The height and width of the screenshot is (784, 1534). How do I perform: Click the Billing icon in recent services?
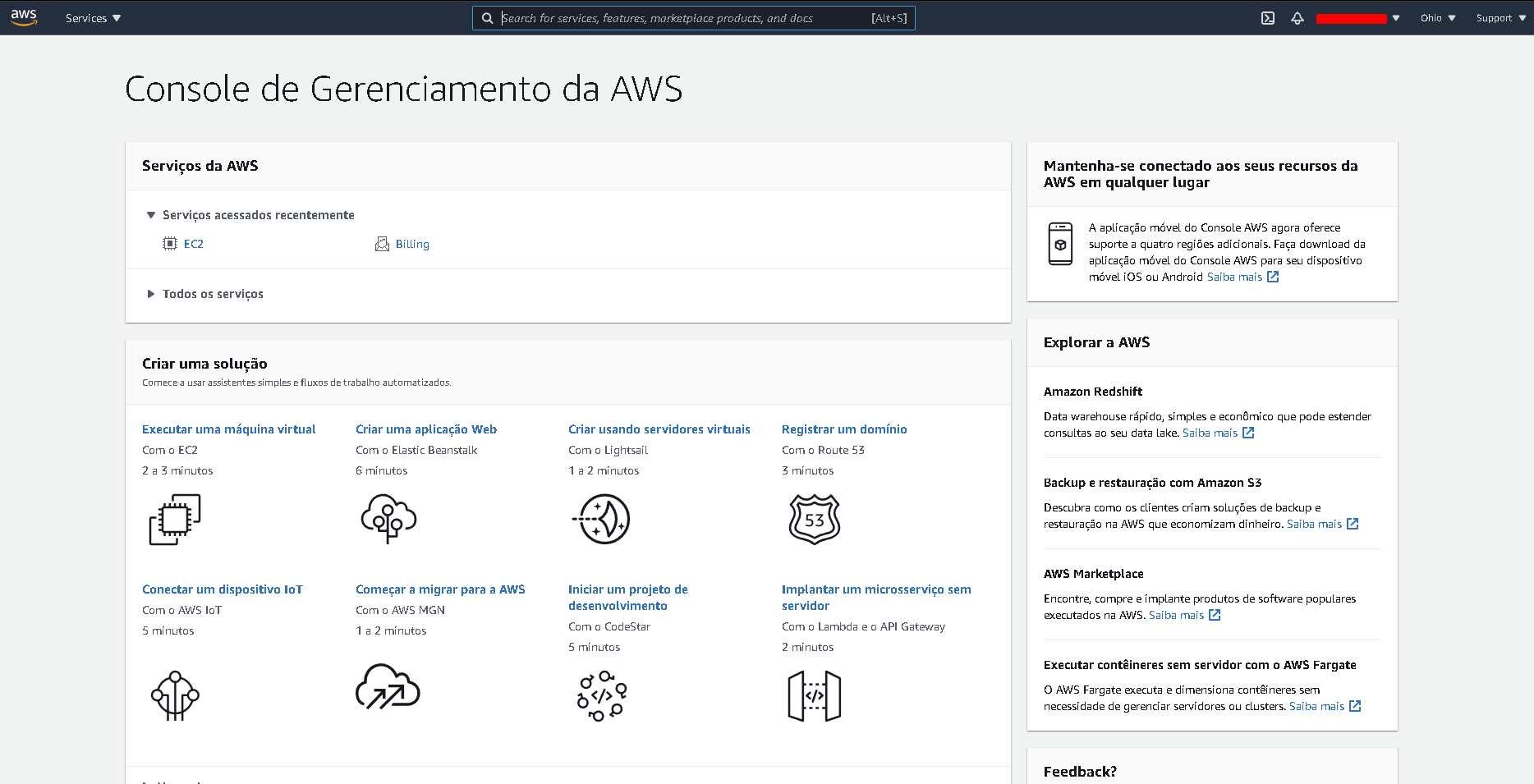(382, 244)
